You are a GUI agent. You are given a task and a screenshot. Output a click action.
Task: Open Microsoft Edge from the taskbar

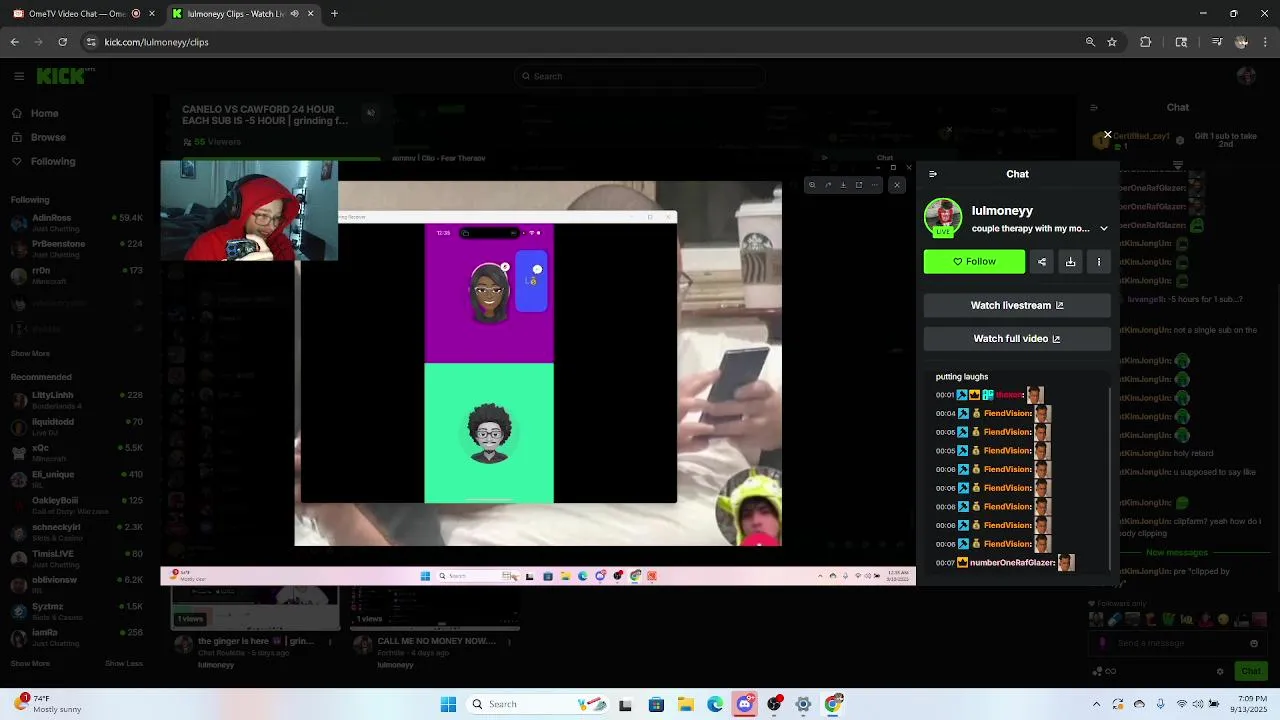(715, 704)
